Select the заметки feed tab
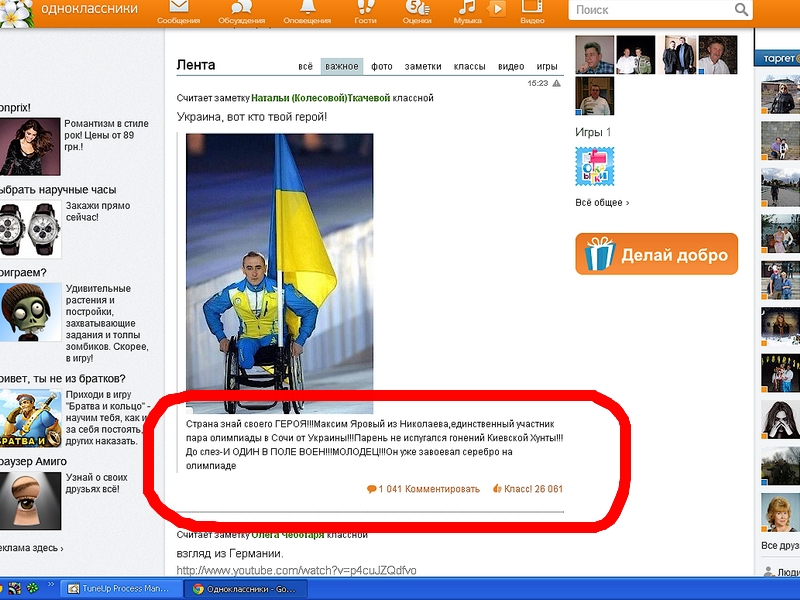This screenshot has width=800, height=600. pos(423,67)
